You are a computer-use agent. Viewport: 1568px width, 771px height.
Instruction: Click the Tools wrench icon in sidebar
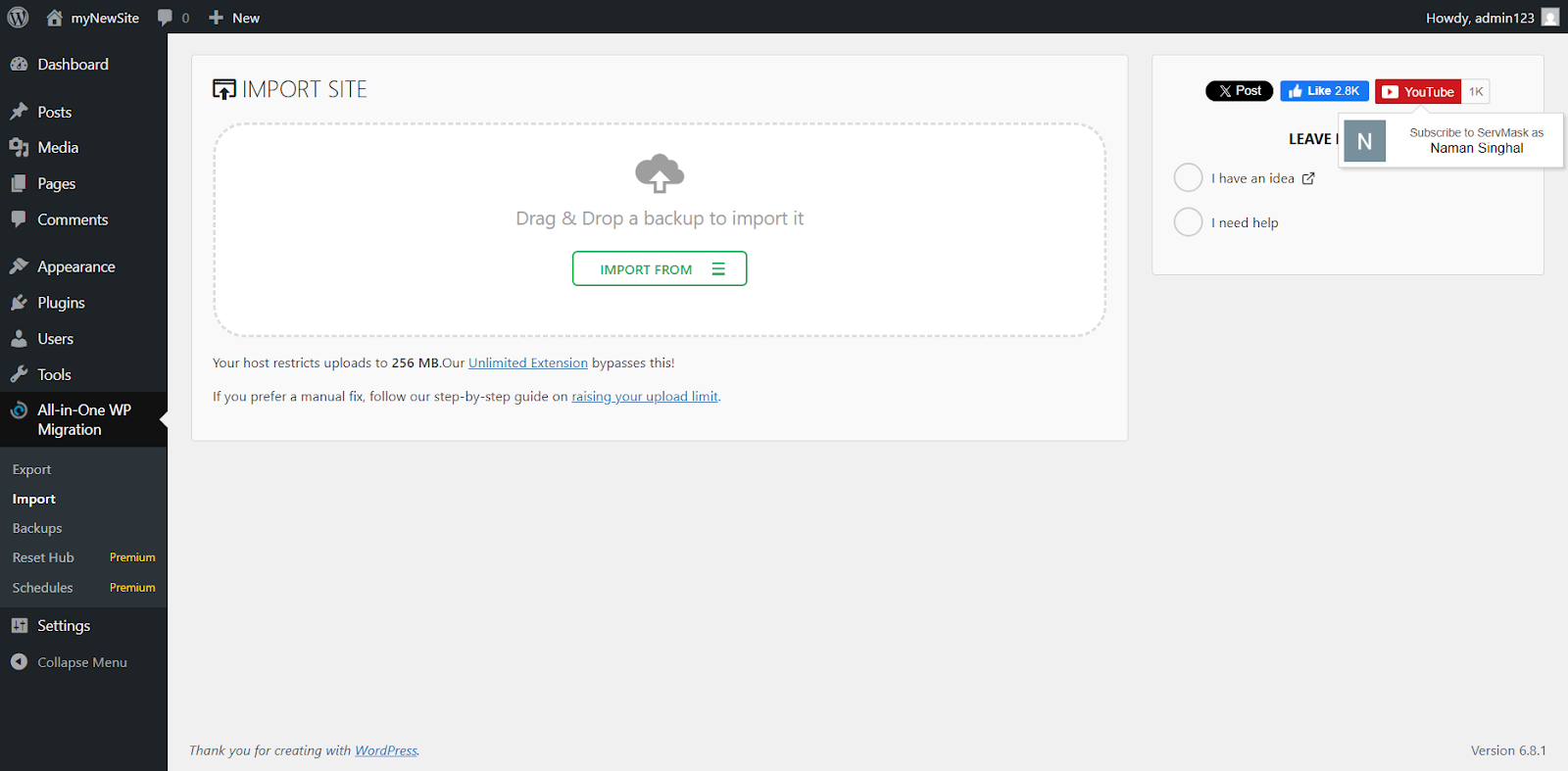(x=19, y=374)
